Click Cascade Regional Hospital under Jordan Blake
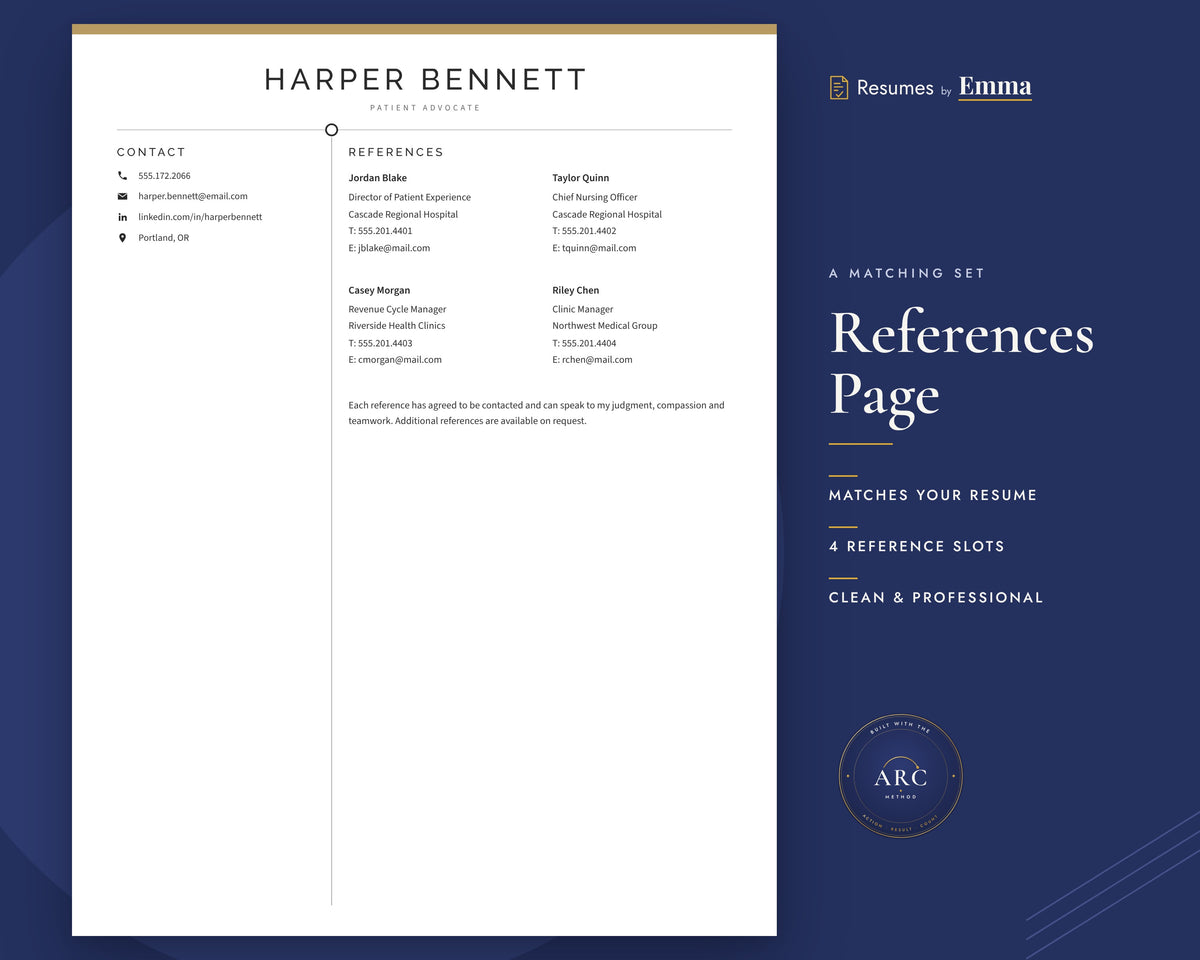 coord(403,215)
